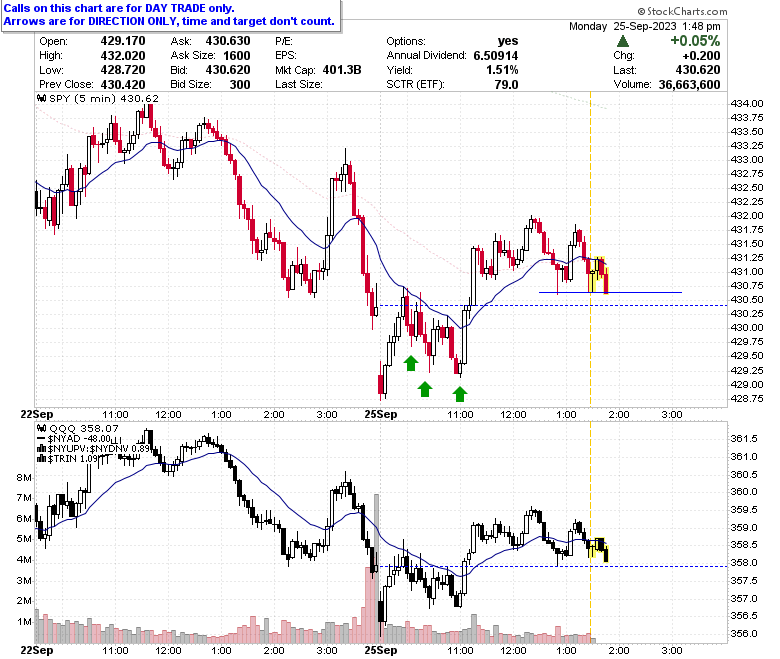The width and height of the screenshot is (780, 659).
Task: Click '22Sep' on the QQQ chart time axis
Action: point(37,650)
